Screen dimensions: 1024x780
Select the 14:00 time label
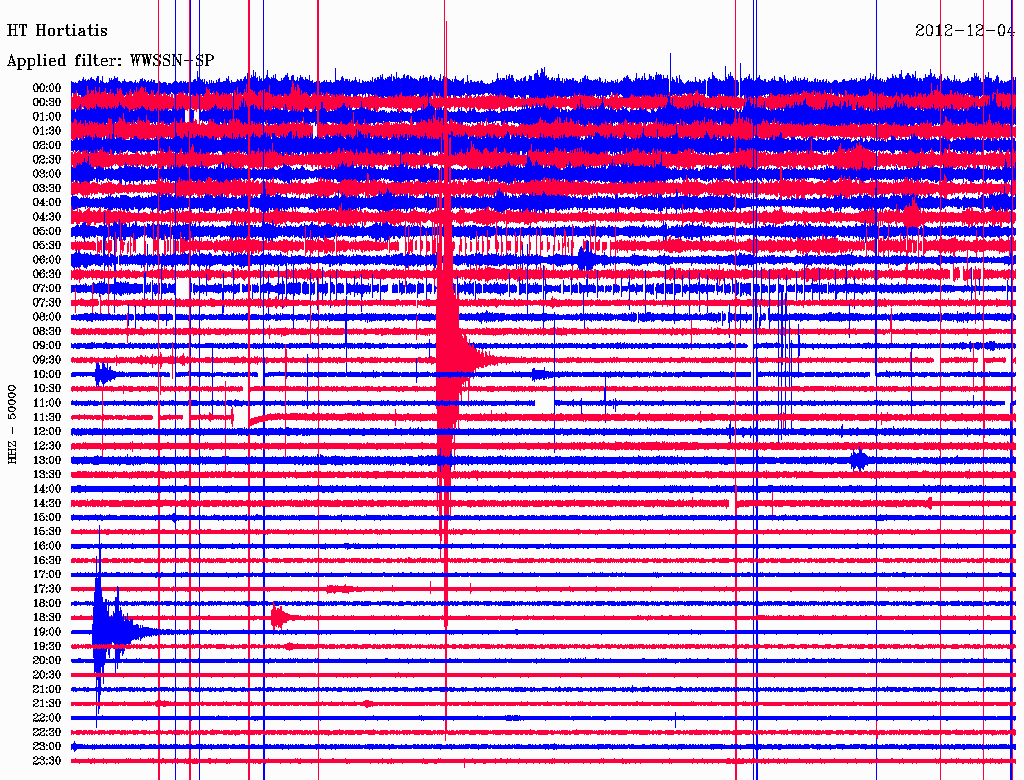[47, 489]
